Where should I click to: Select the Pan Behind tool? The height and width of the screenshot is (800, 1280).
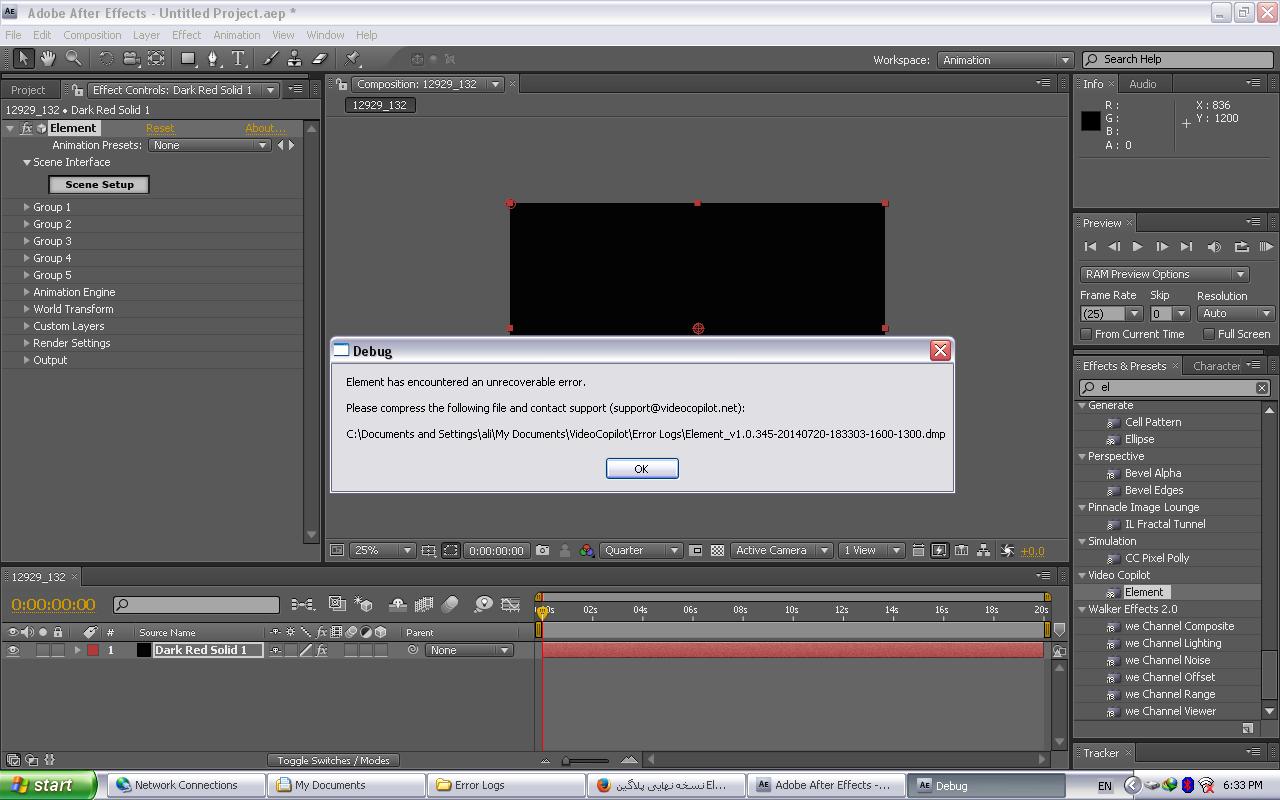(156, 59)
